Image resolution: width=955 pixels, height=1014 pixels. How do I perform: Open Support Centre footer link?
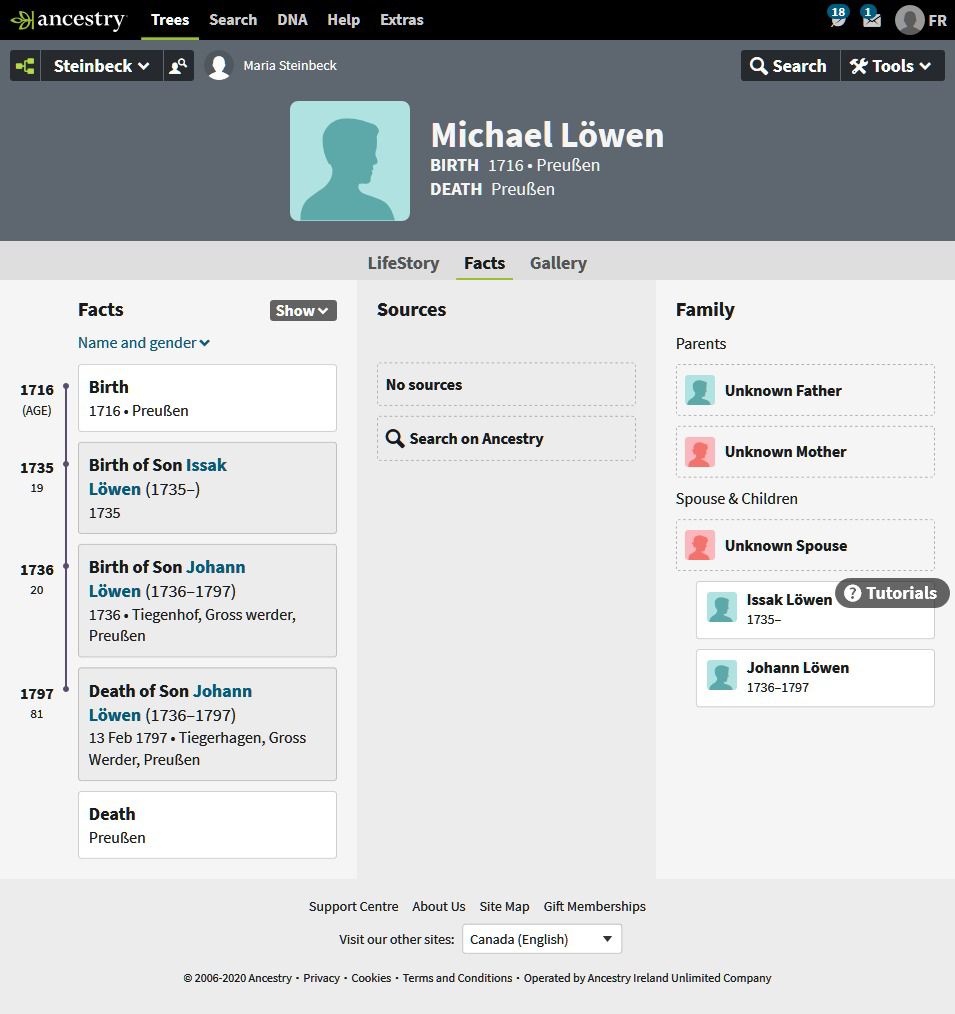click(x=354, y=907)
